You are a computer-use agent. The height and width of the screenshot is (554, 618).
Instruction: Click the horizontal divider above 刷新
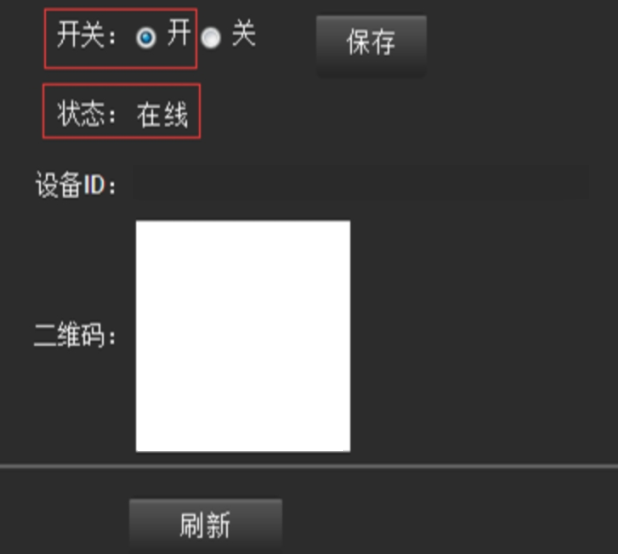coord(309,466)
